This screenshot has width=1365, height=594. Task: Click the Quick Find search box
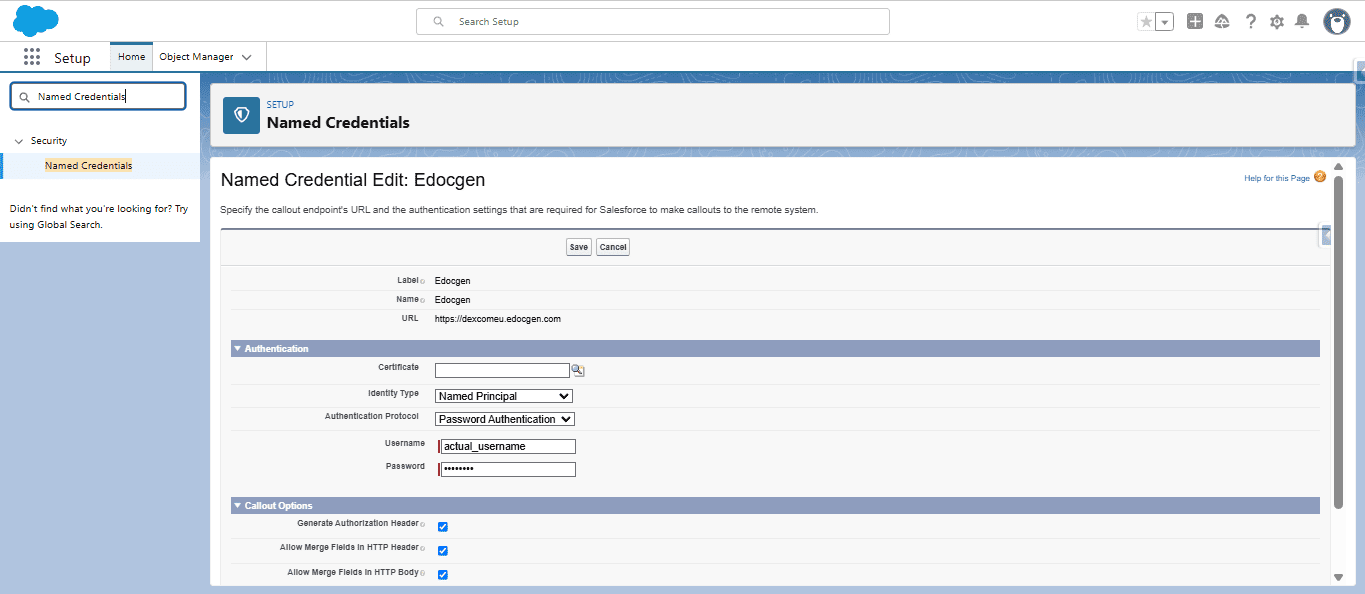tap(98, 97)
